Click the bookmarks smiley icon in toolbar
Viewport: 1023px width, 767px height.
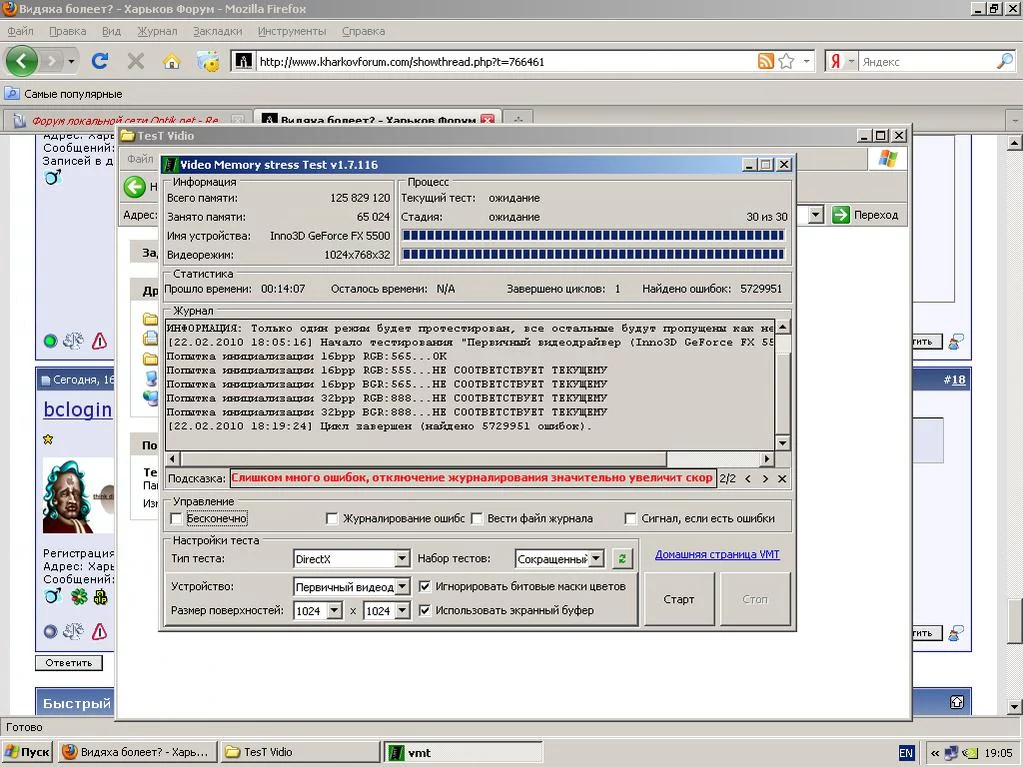point(208,61)
